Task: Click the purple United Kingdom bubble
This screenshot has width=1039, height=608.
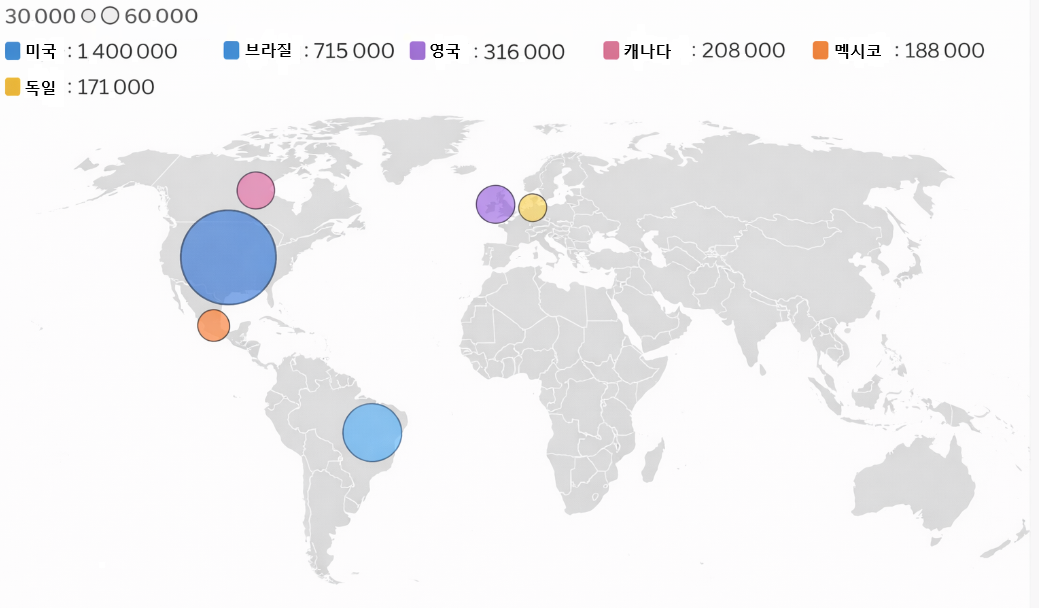Action: pos(495,204)
